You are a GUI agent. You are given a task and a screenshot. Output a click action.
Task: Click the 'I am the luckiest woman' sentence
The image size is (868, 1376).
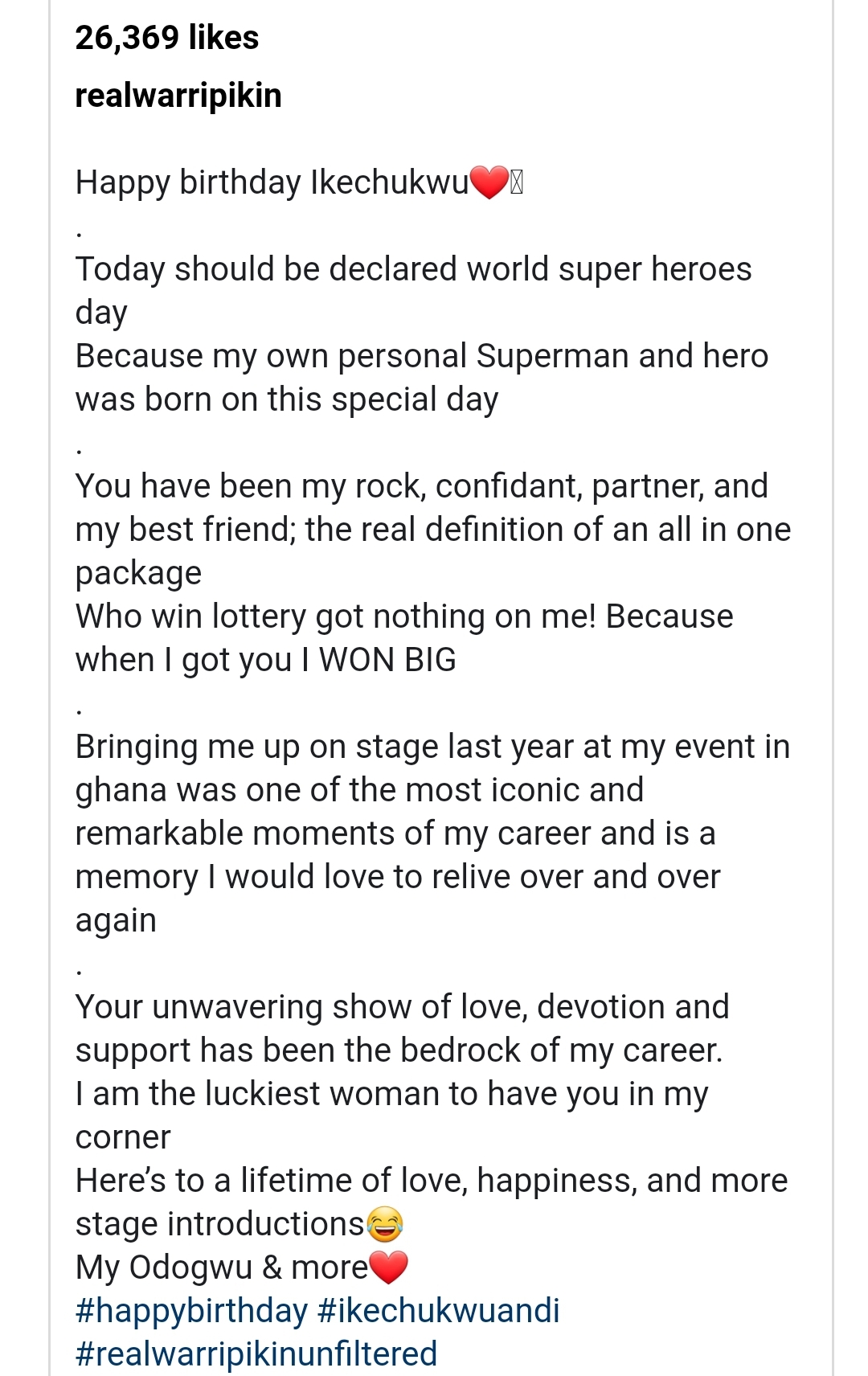(392, 1116)
